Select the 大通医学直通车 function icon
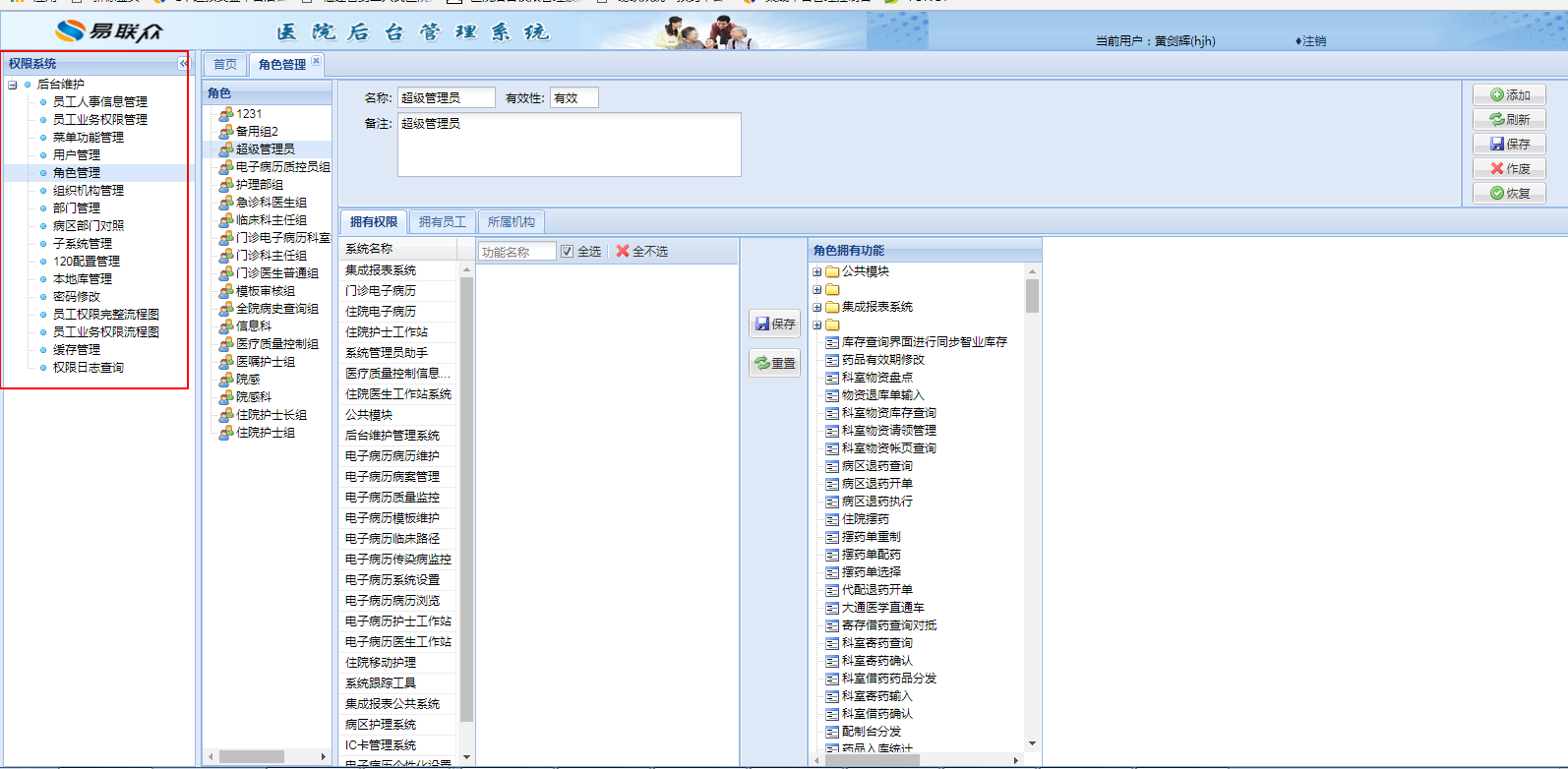The image size is (1568, 769). (x=832, y=608)
